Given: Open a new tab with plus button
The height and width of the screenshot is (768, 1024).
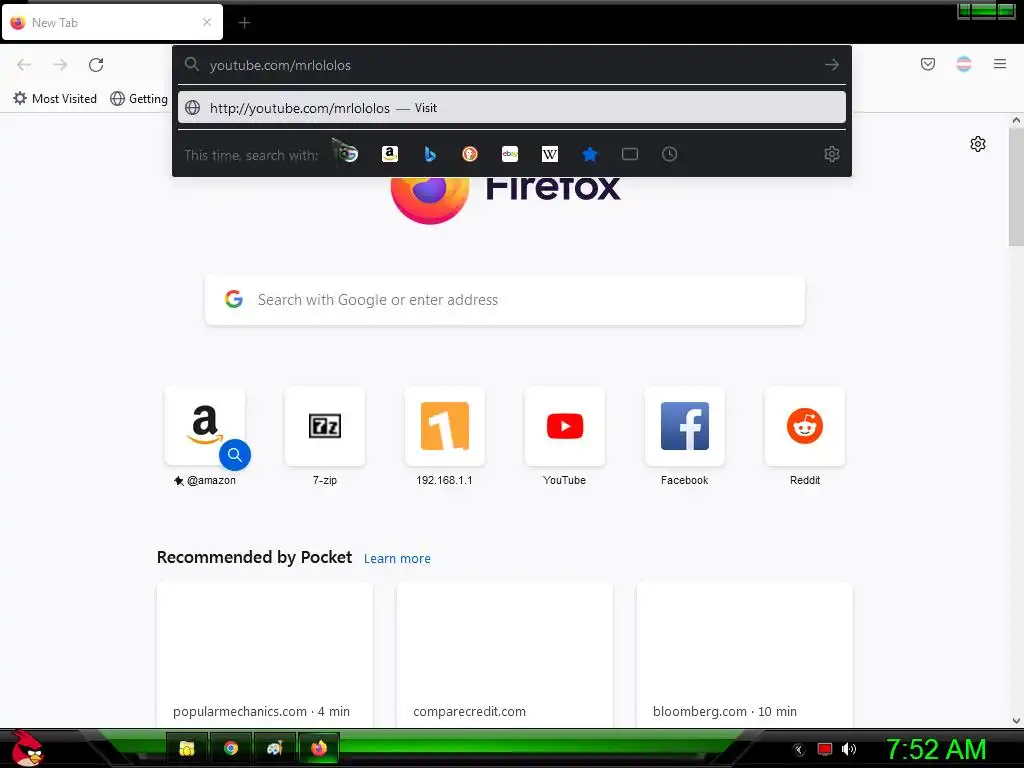Looking at the screenshot, I should coord(244,23).
